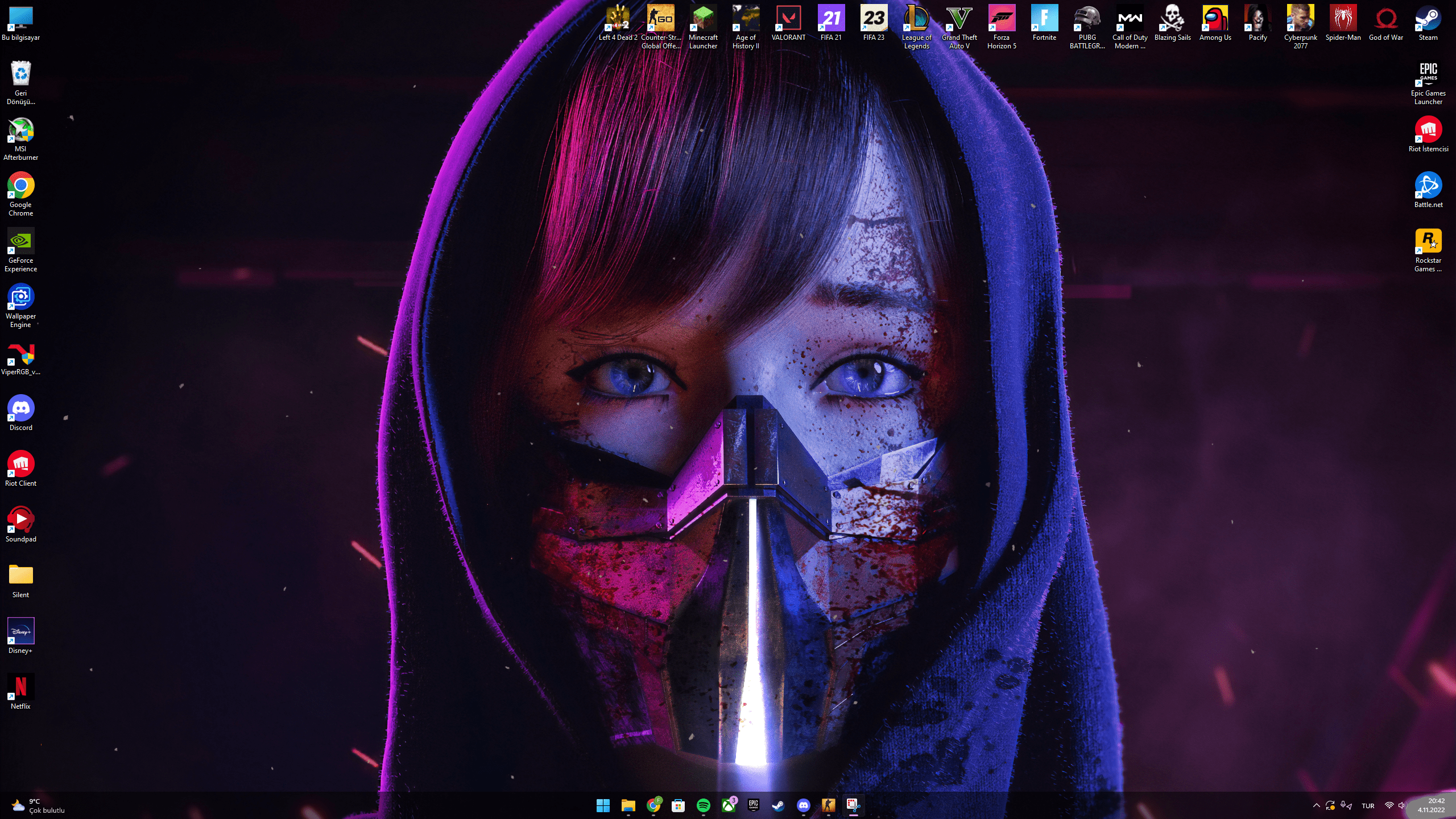The width and height of the screenshot is (1456, 819).
Task: Open the Windows Start menu
Action: (603, 805)
